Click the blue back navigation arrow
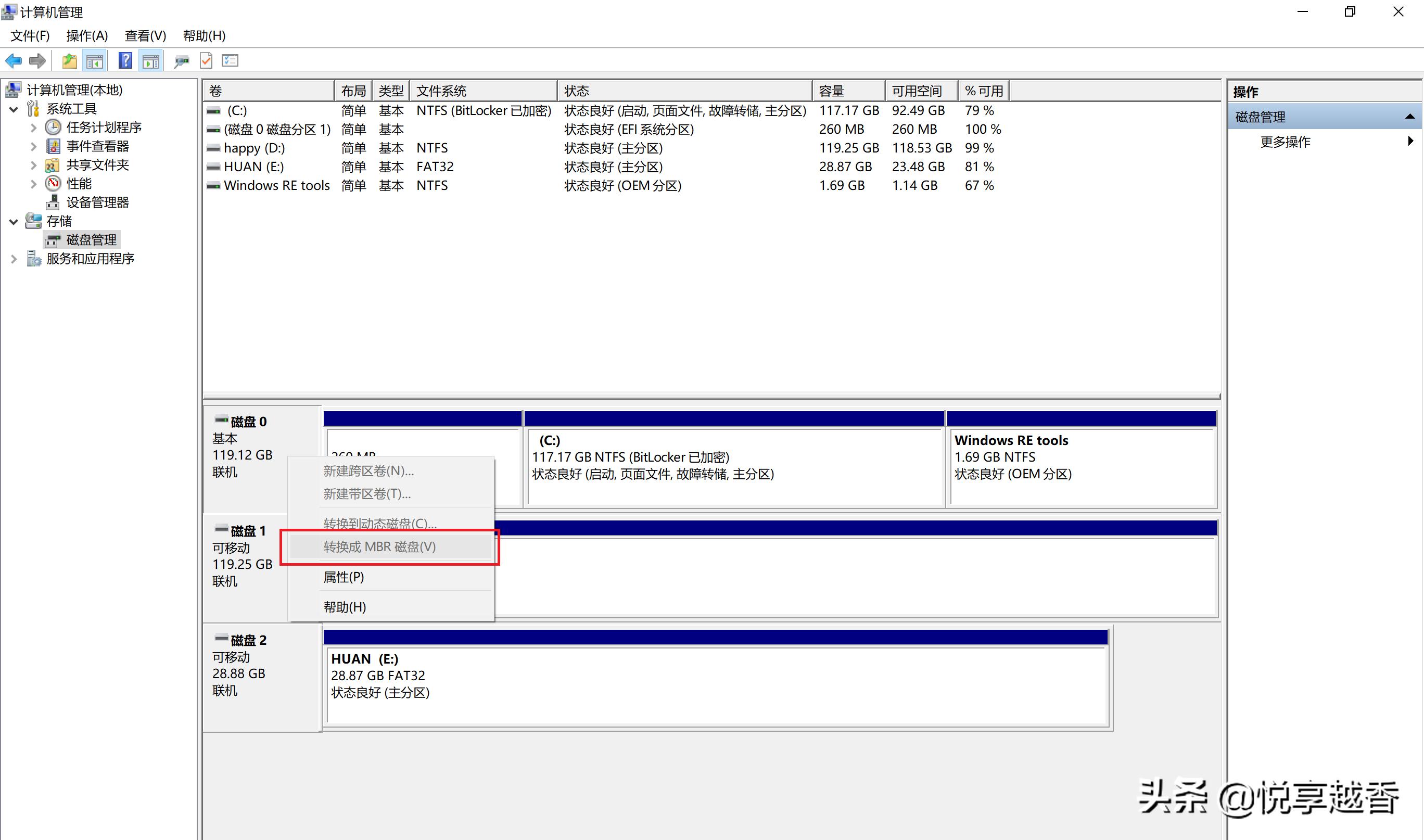The height and width of the screenshot is (840, 1424). tap(13, 60)
